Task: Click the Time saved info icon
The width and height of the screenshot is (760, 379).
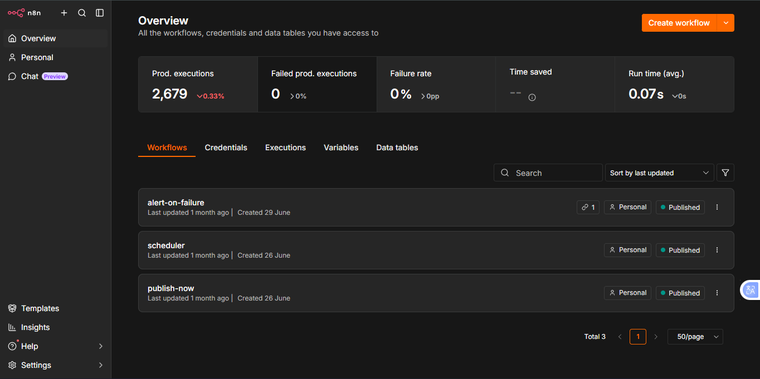Action: (x=532, y=97)
